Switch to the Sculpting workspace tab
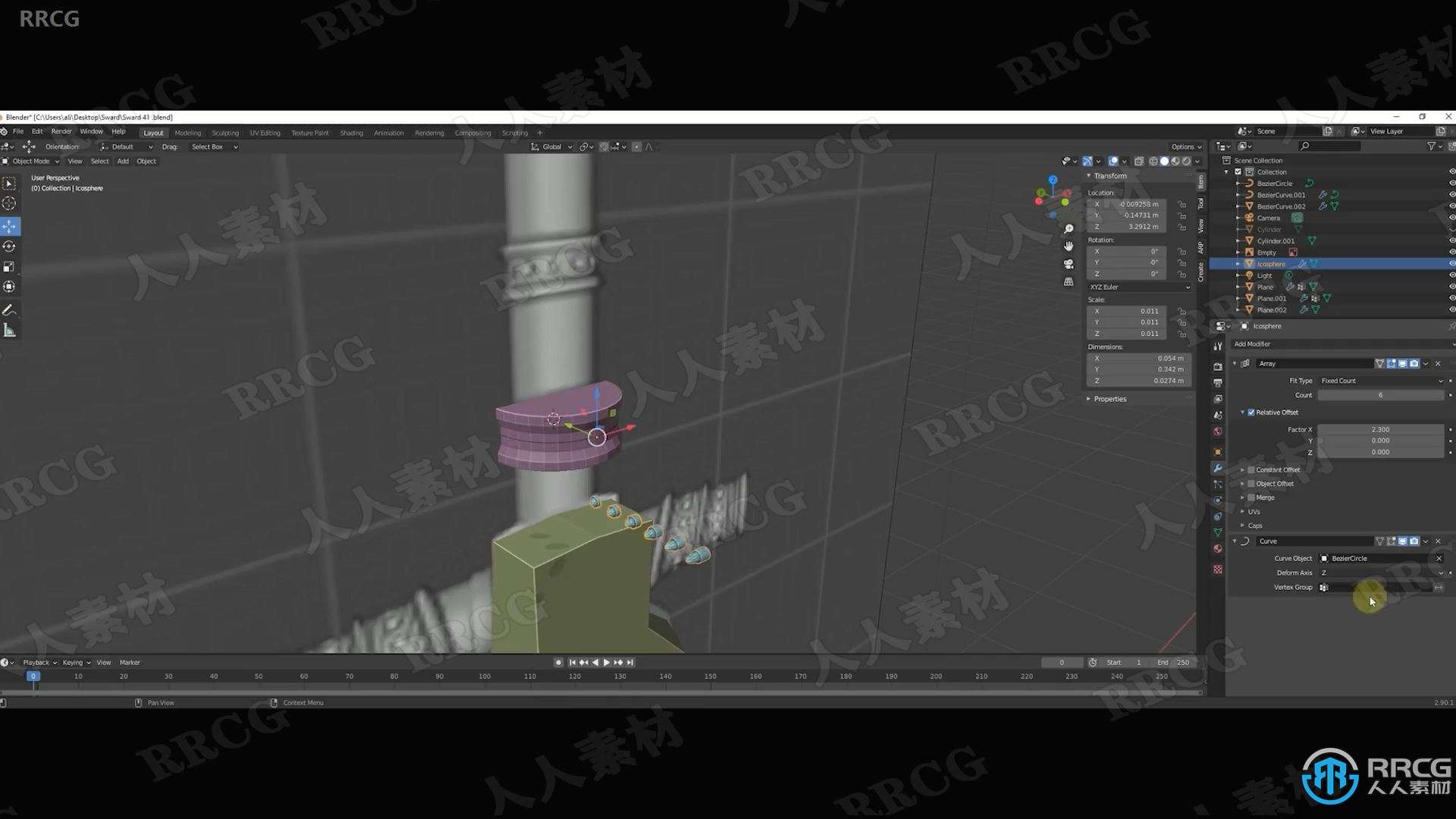 [225, 133]
